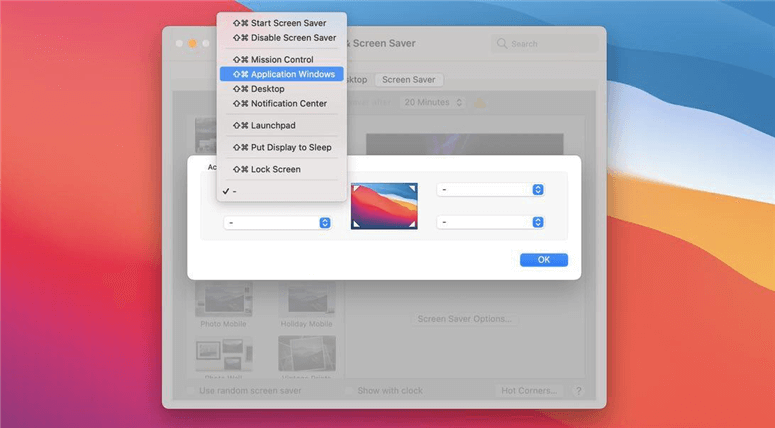Viewport: 775px width, 428px height.
Task: Confirm hot corners with the OK button
Action: coord(543,260)
